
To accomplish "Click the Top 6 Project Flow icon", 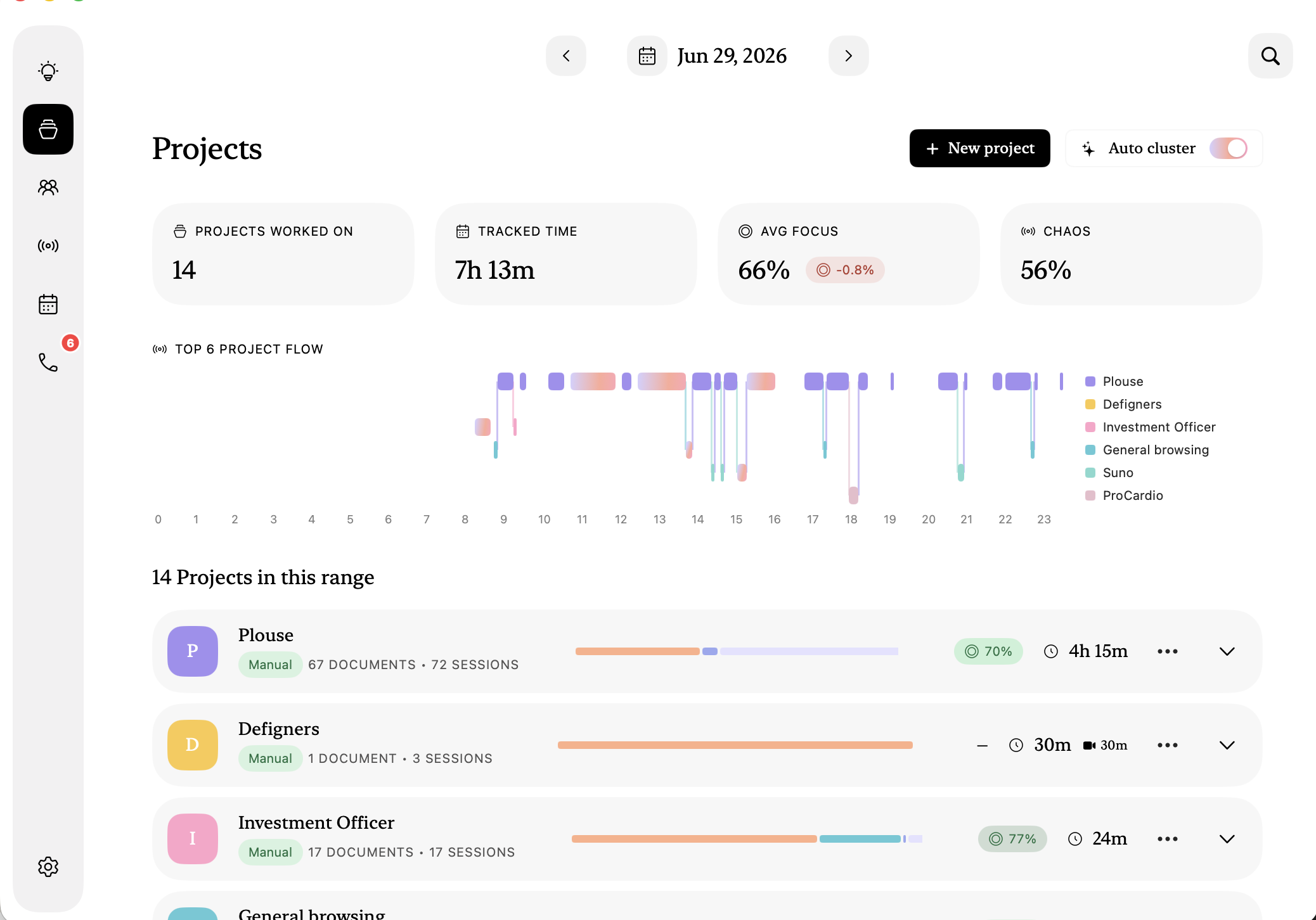I will [x=160, y=349].
